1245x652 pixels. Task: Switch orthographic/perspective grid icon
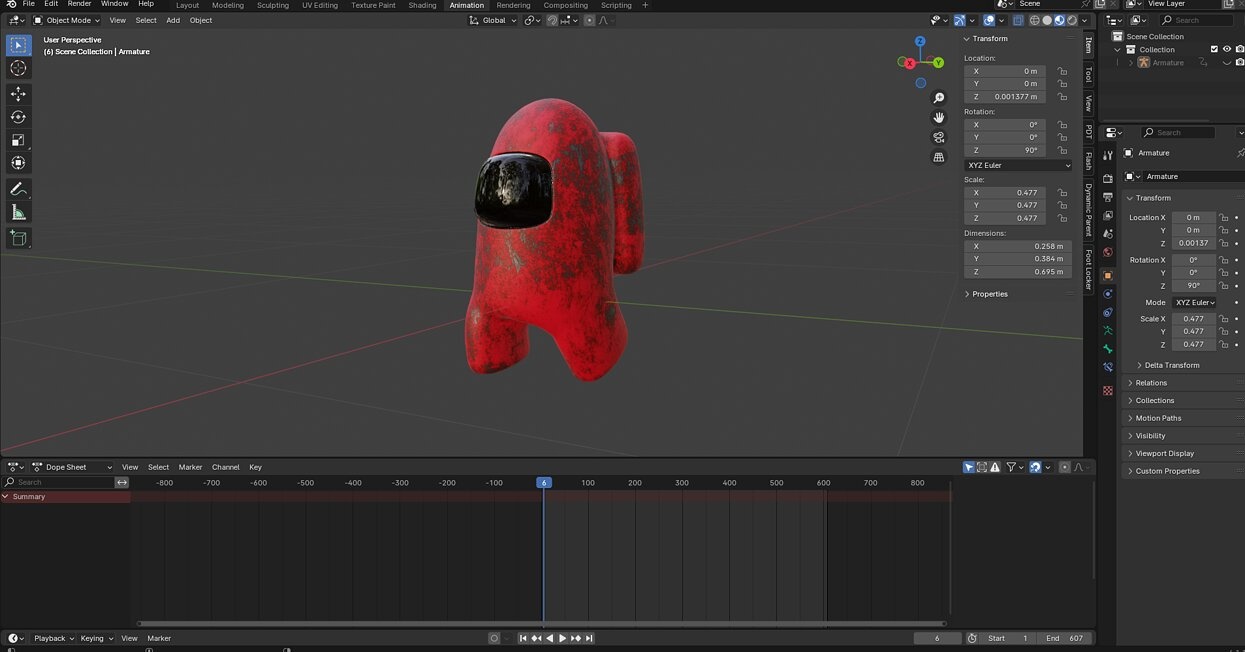point(939,157)
